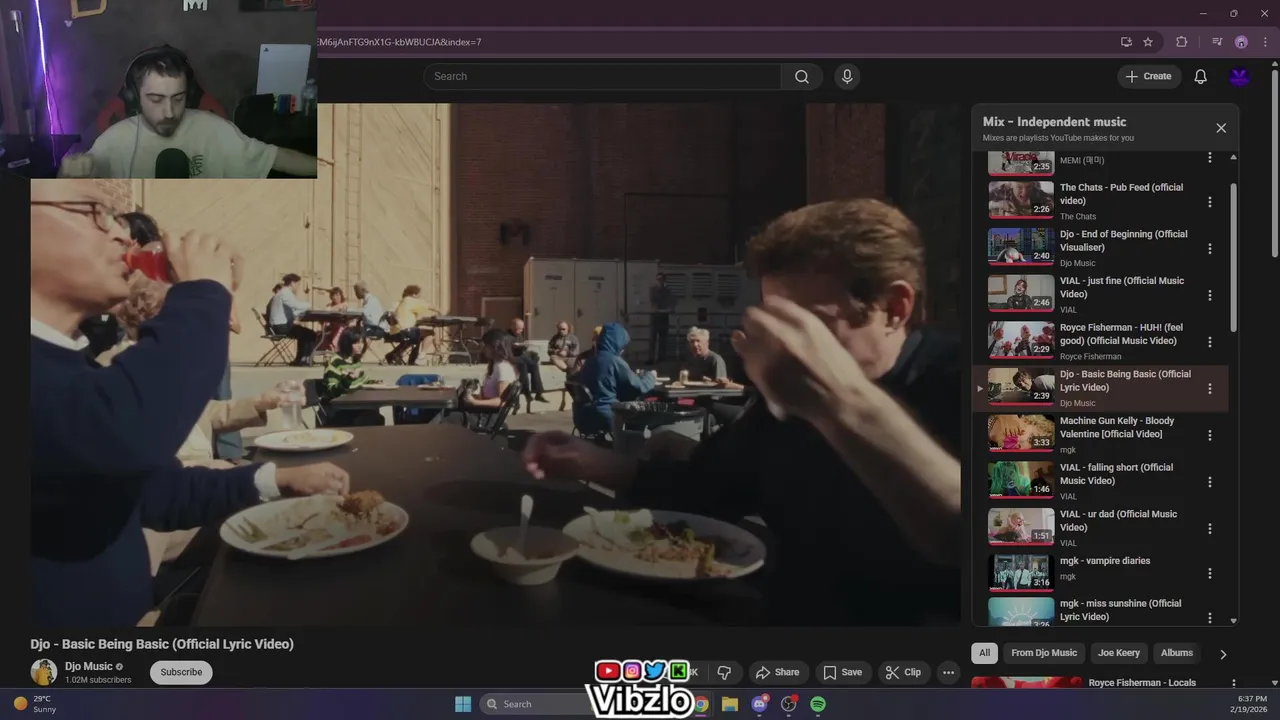The width and height of the screenshot is (1280, 720).
Task: Click the install app icon in address bar
Action: pos(1126,42)
